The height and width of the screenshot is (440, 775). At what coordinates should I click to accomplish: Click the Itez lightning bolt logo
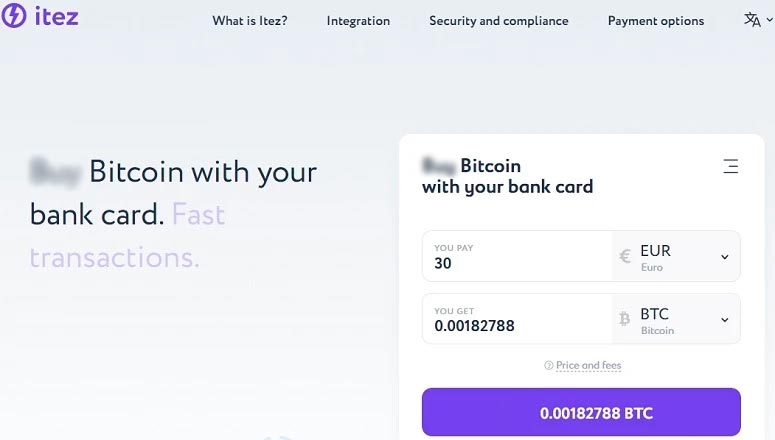[x=14, y=16]
